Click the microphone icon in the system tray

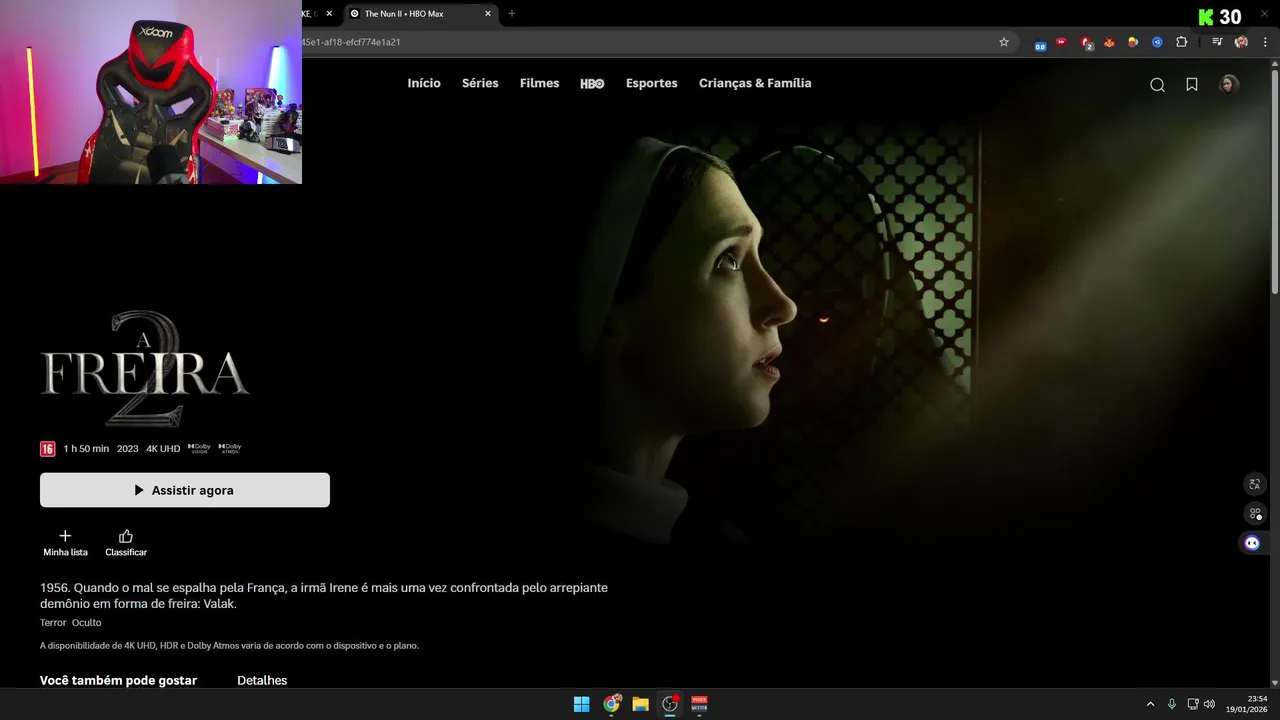click(x=1171, y=704)
